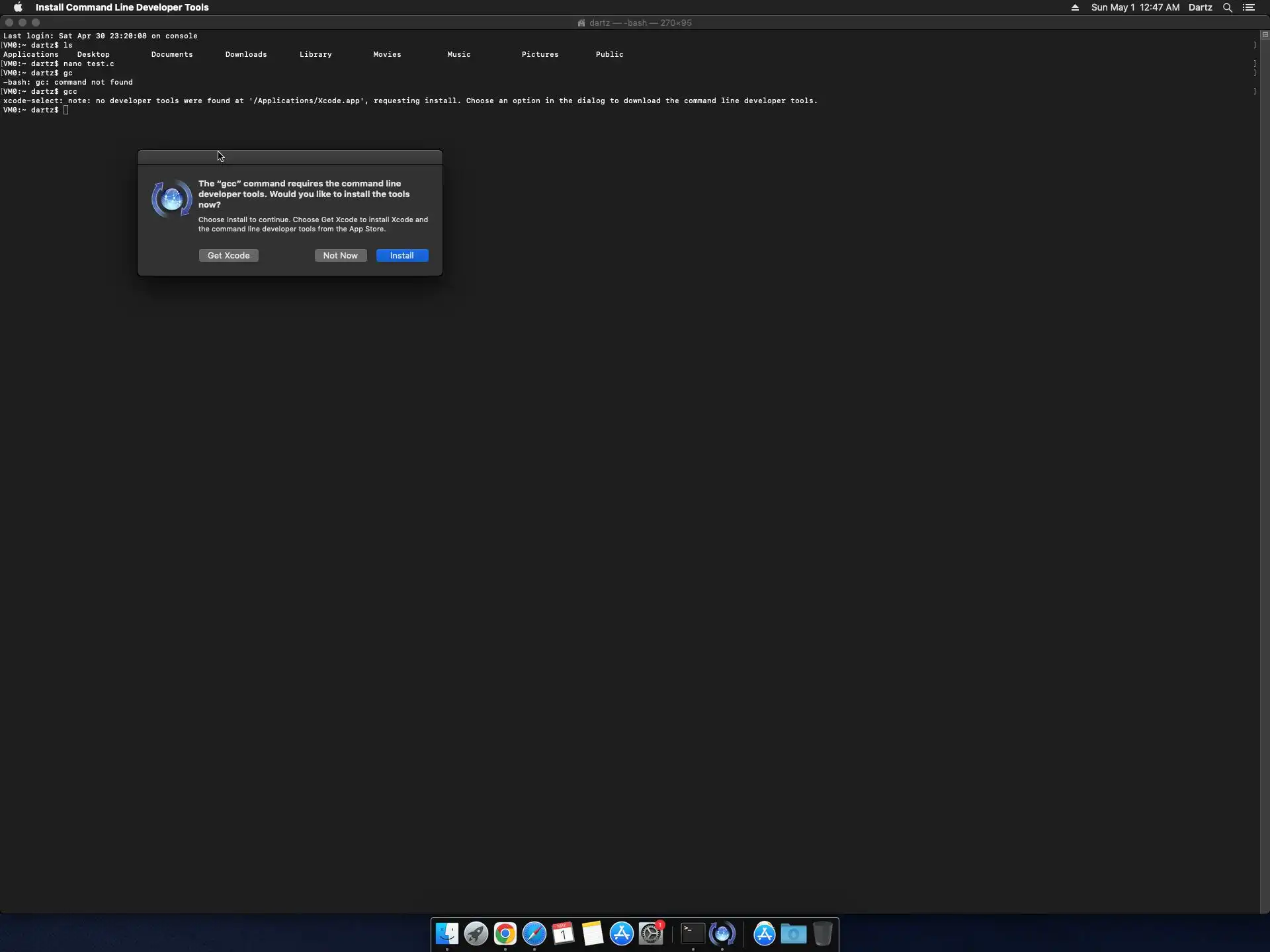This screenshot has height=952, width=1270.
Task: Click the Not Now button
Action: pos(340,255)
